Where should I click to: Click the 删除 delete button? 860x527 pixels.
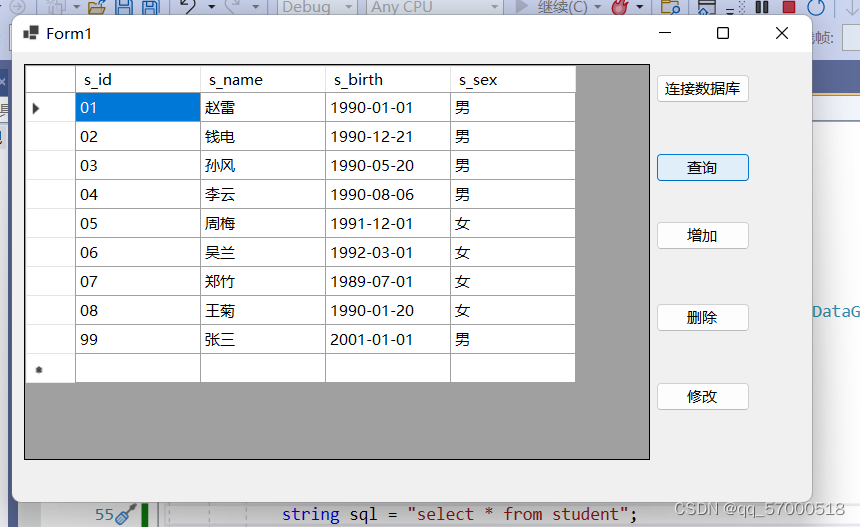(x=703, y=318)
